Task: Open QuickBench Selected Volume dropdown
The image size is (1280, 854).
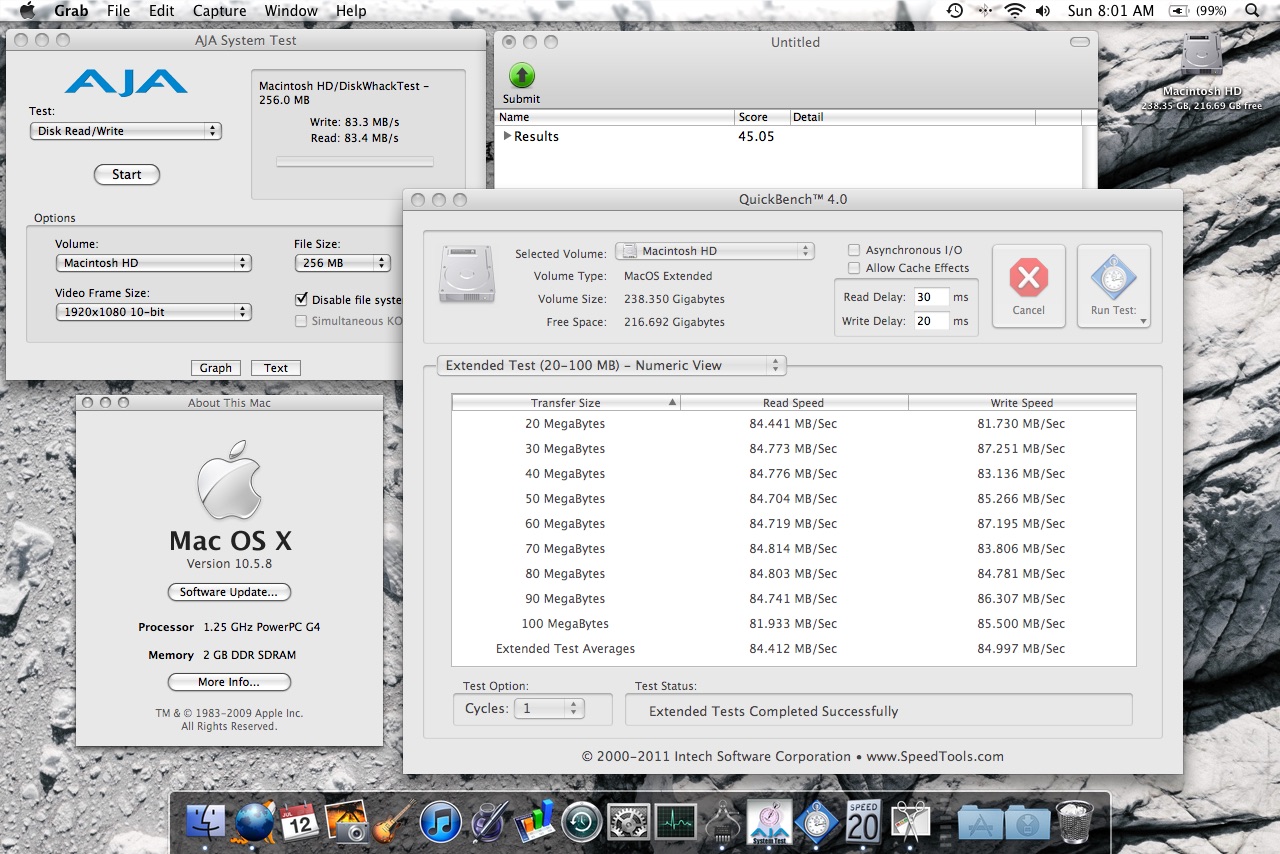Action: point(715,251)
